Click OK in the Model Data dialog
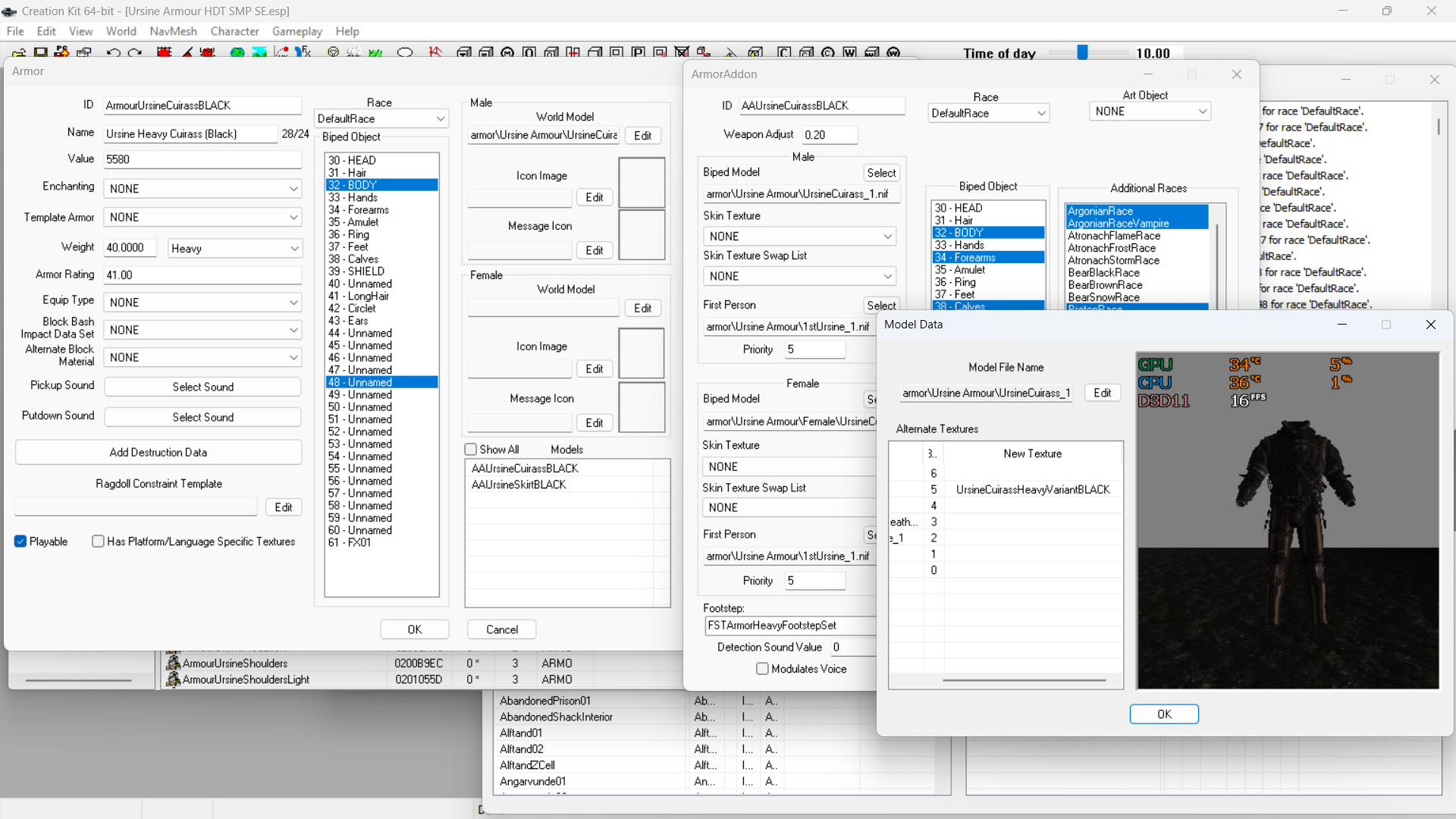Screen dimensions: 1456x819 click(1163, 714)
